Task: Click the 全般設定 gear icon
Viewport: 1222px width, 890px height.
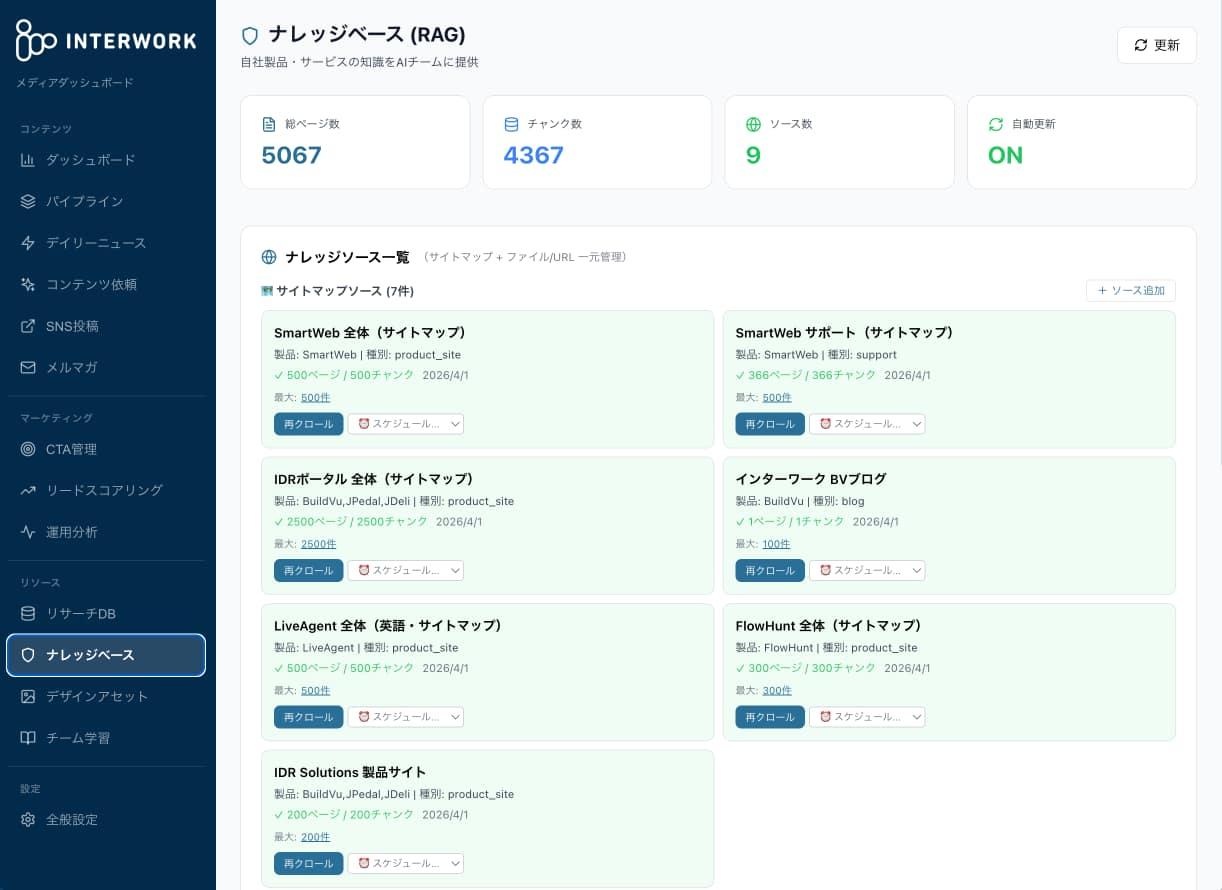Action: pos(28,819)
